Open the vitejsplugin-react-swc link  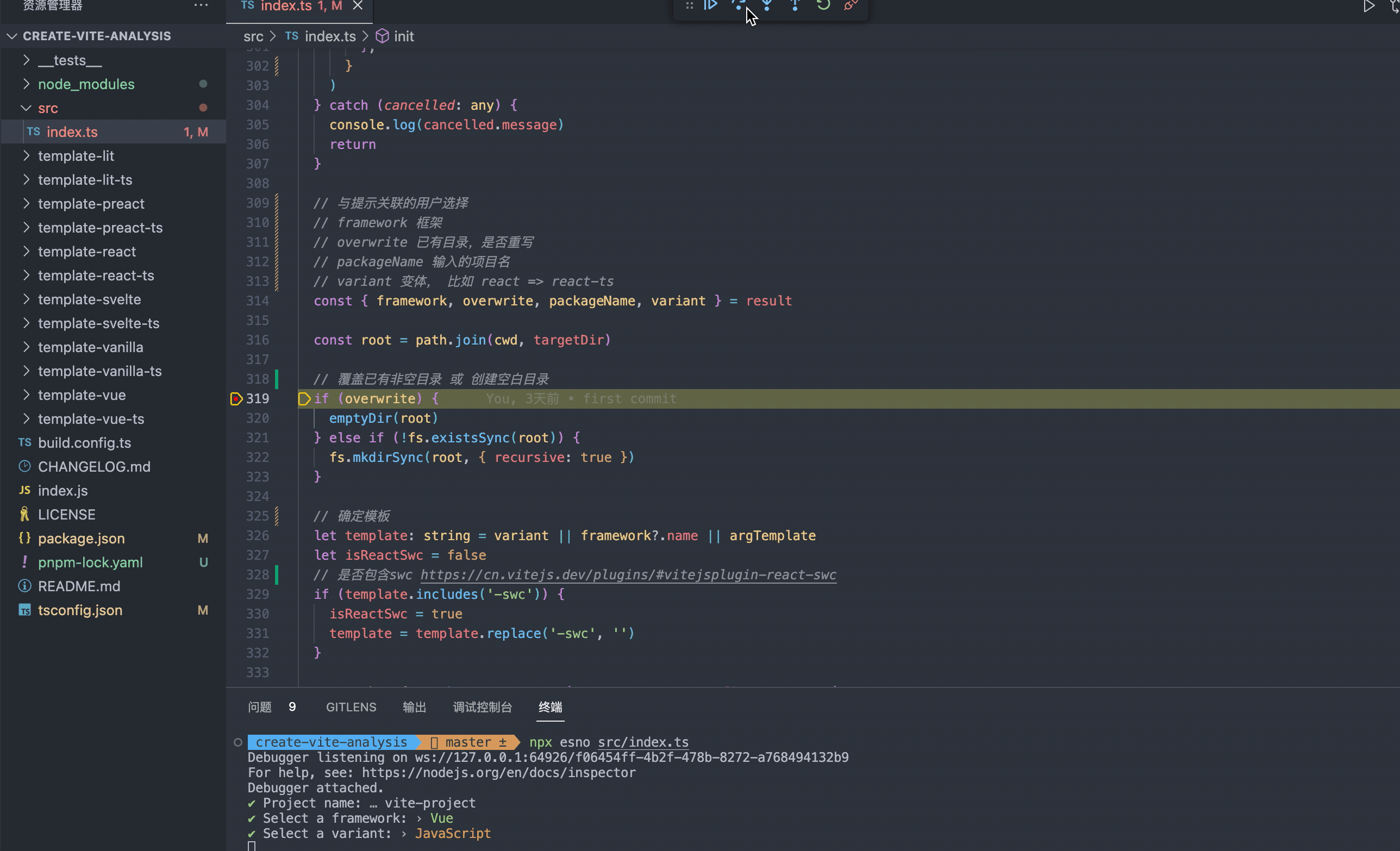[x=628, y=575]
